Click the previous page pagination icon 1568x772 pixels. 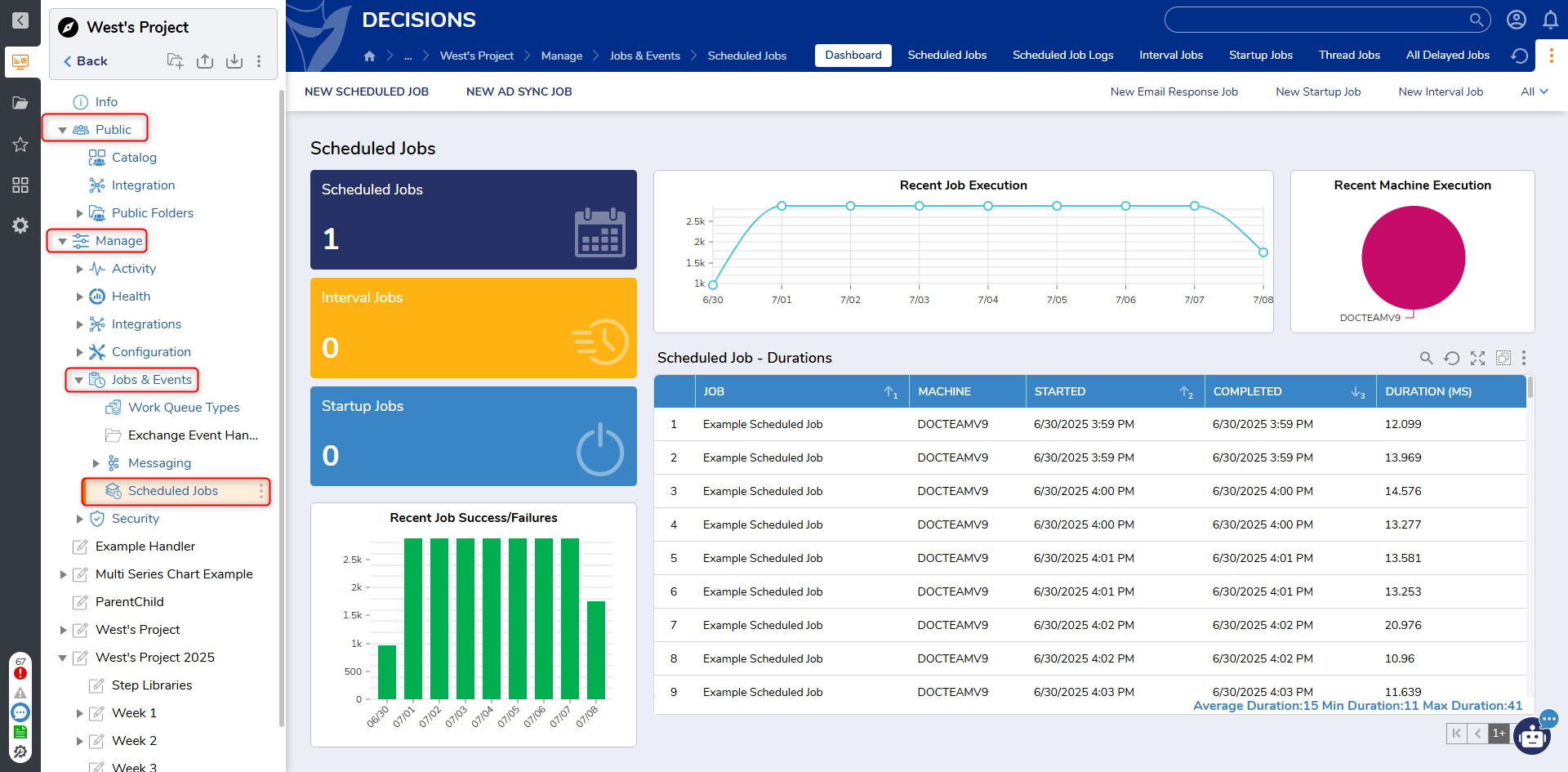point(1477,734)
